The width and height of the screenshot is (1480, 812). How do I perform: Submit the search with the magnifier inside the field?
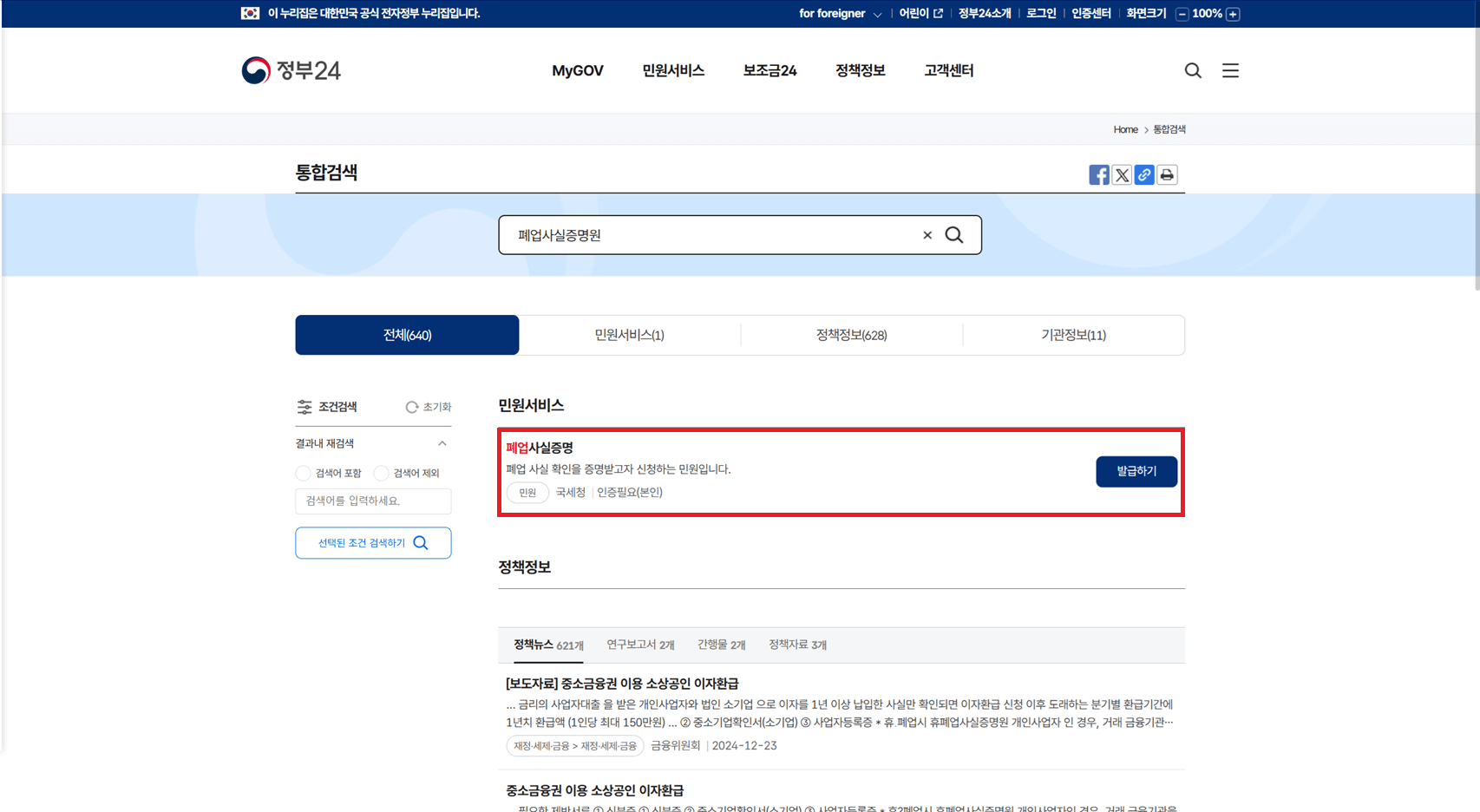click(x=955, y=234)
